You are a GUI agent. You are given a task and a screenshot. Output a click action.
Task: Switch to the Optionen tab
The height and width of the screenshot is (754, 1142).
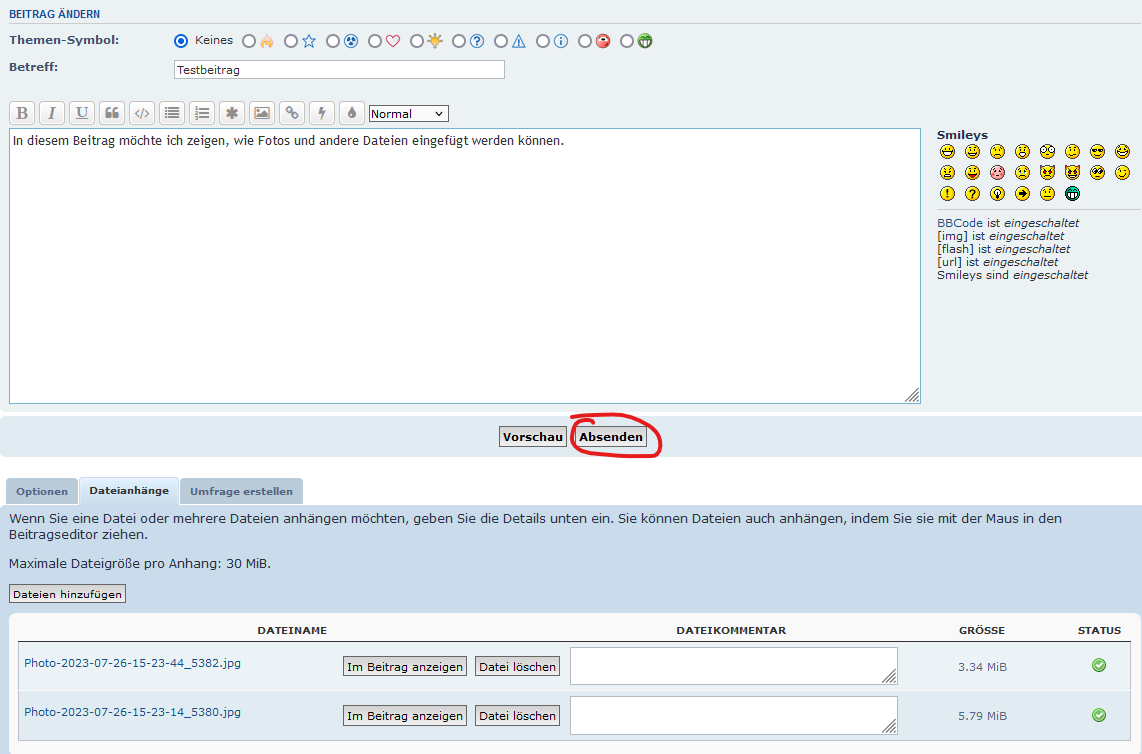click(x=42, y=491)
